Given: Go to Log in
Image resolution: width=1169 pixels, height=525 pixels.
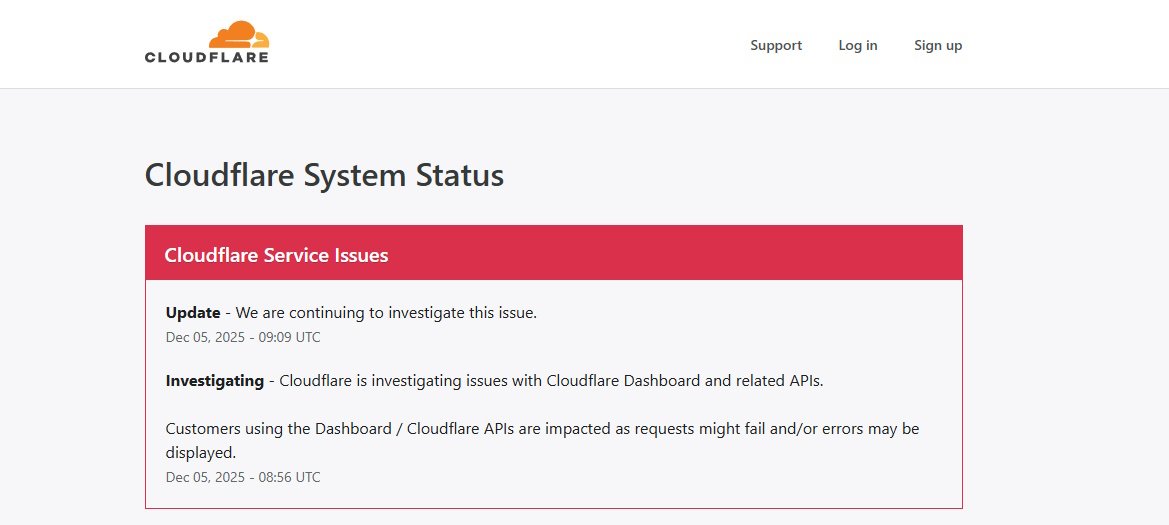Looking at the screenshot, I should pos(857,45).
